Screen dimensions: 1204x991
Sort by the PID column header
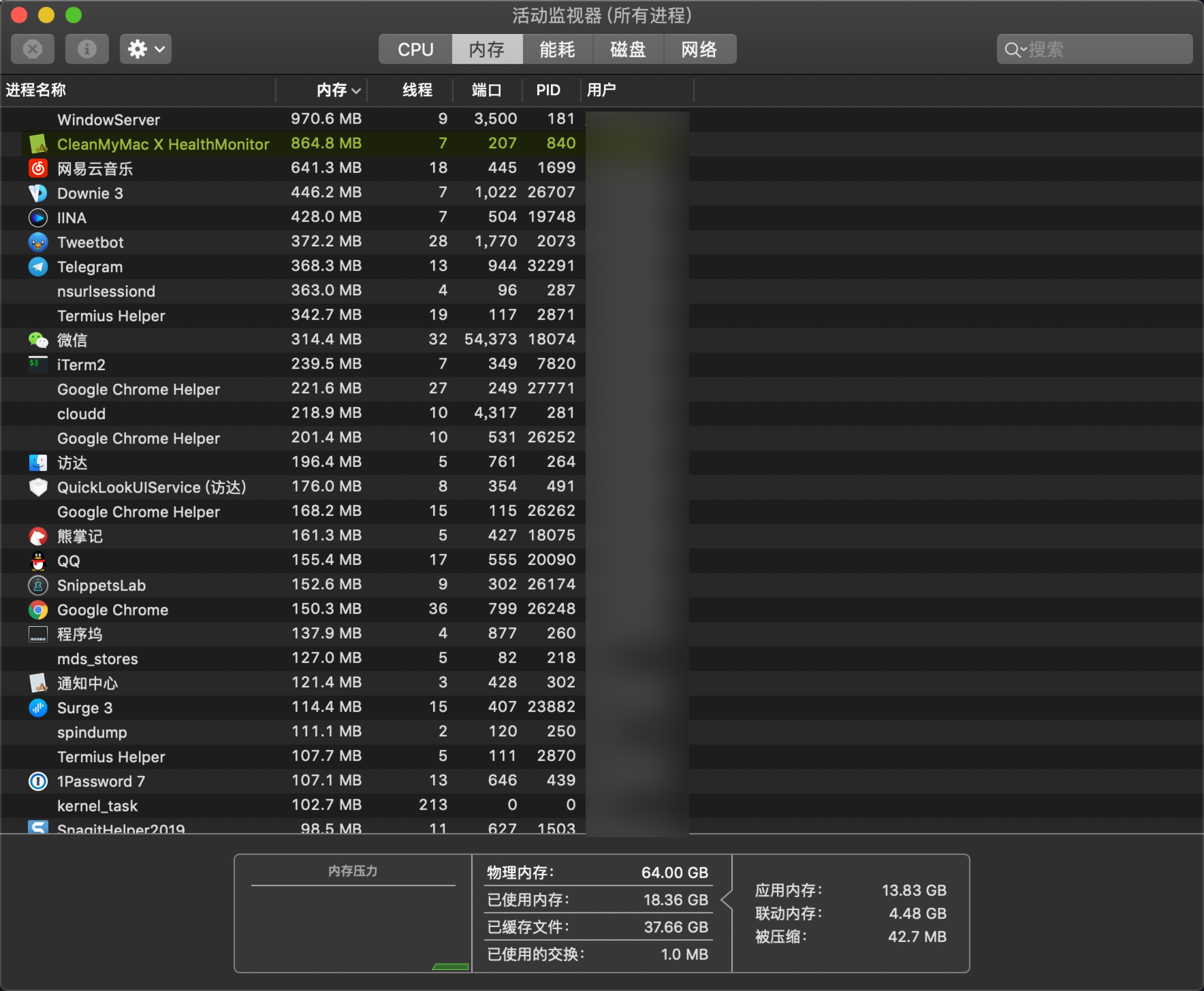pos(548,90)
